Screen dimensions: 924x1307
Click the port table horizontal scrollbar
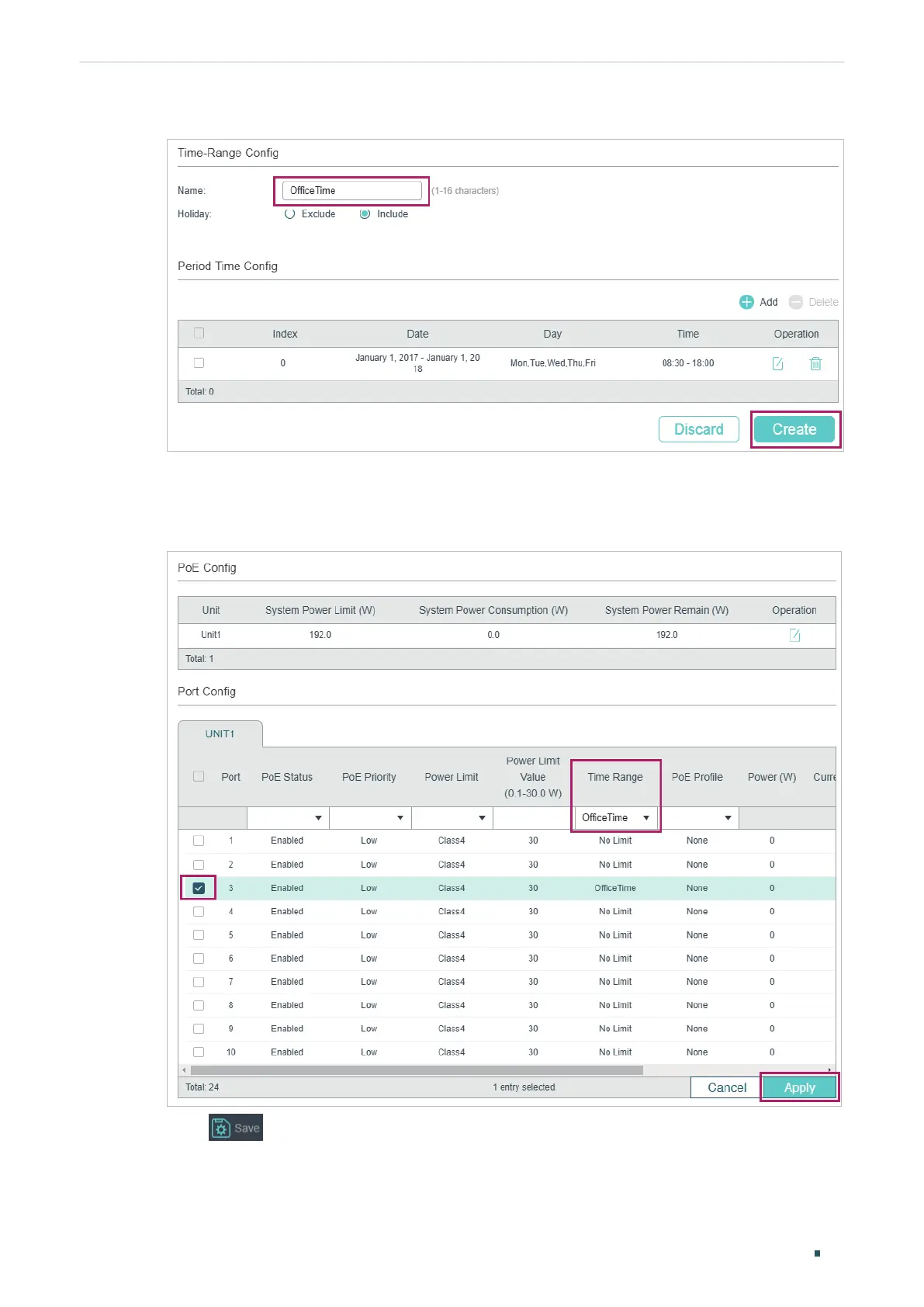tap(417, 1070)
